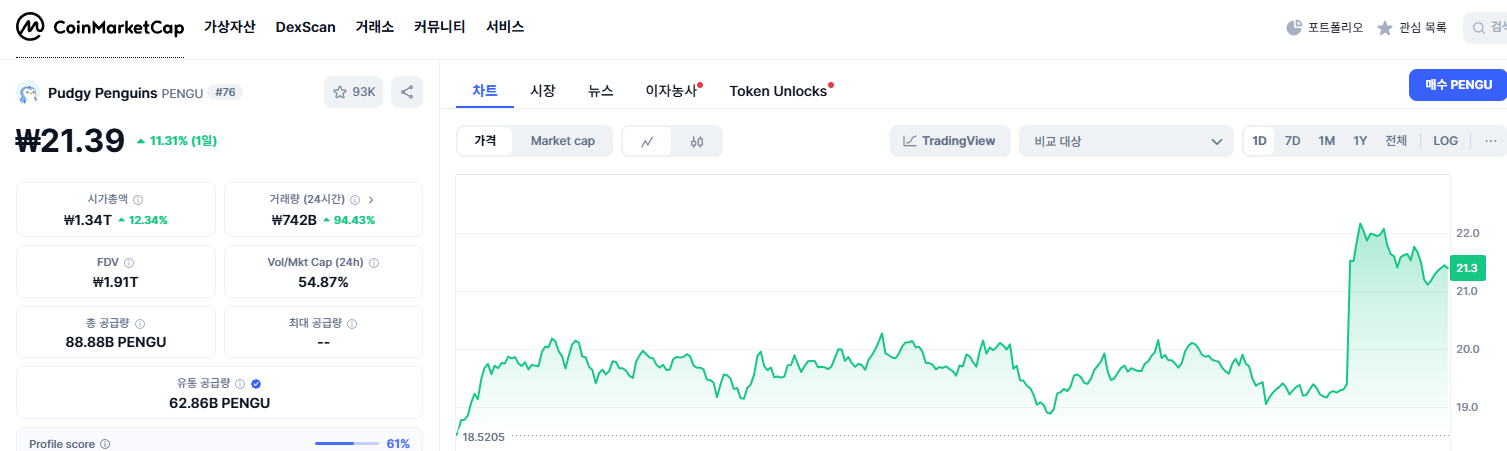This screenshot has height=451, width=1507.
Task: Select Market cap chart mode
Action: [563, 141]
